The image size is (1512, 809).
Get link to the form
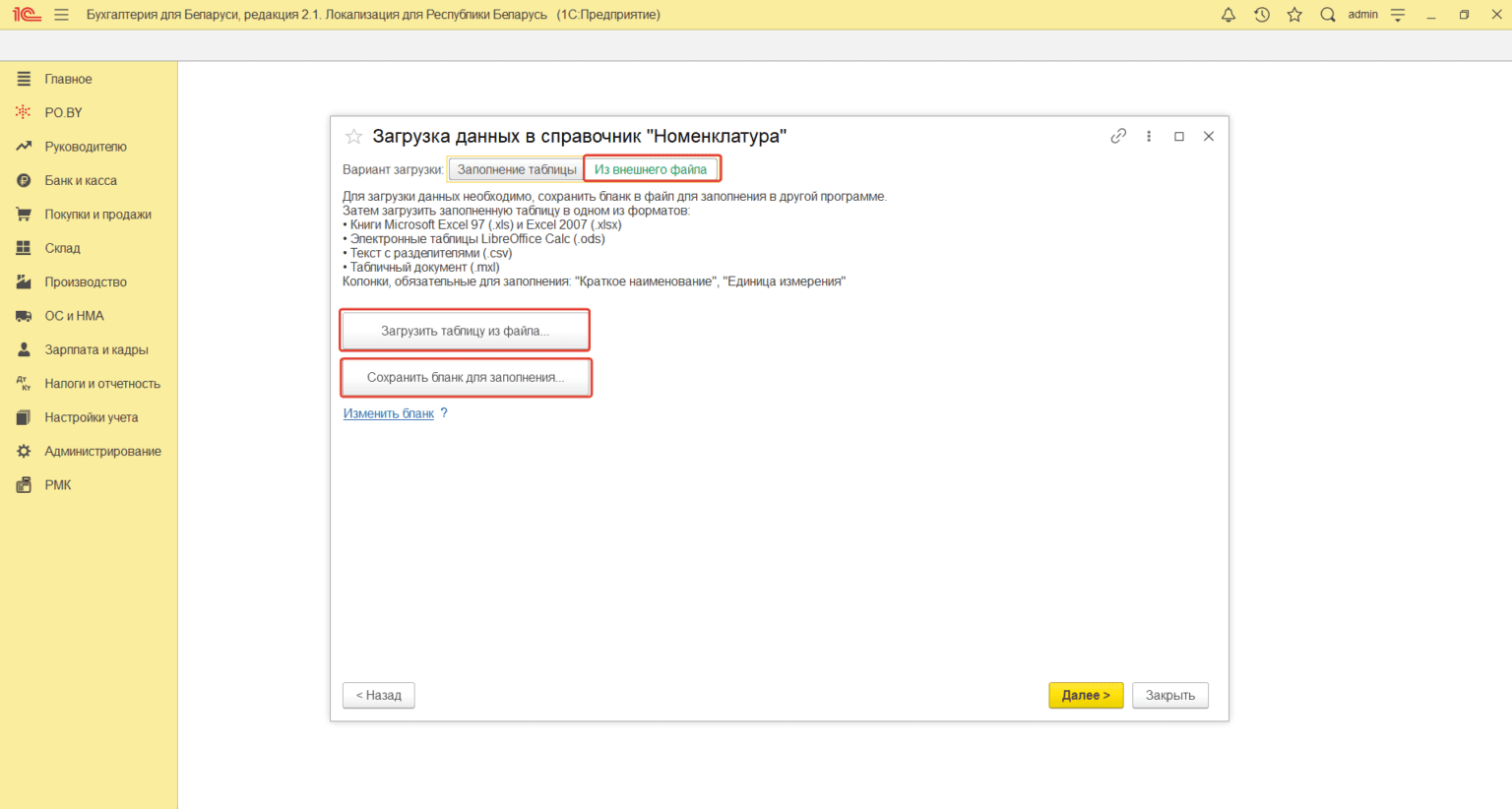[1118, 136]
